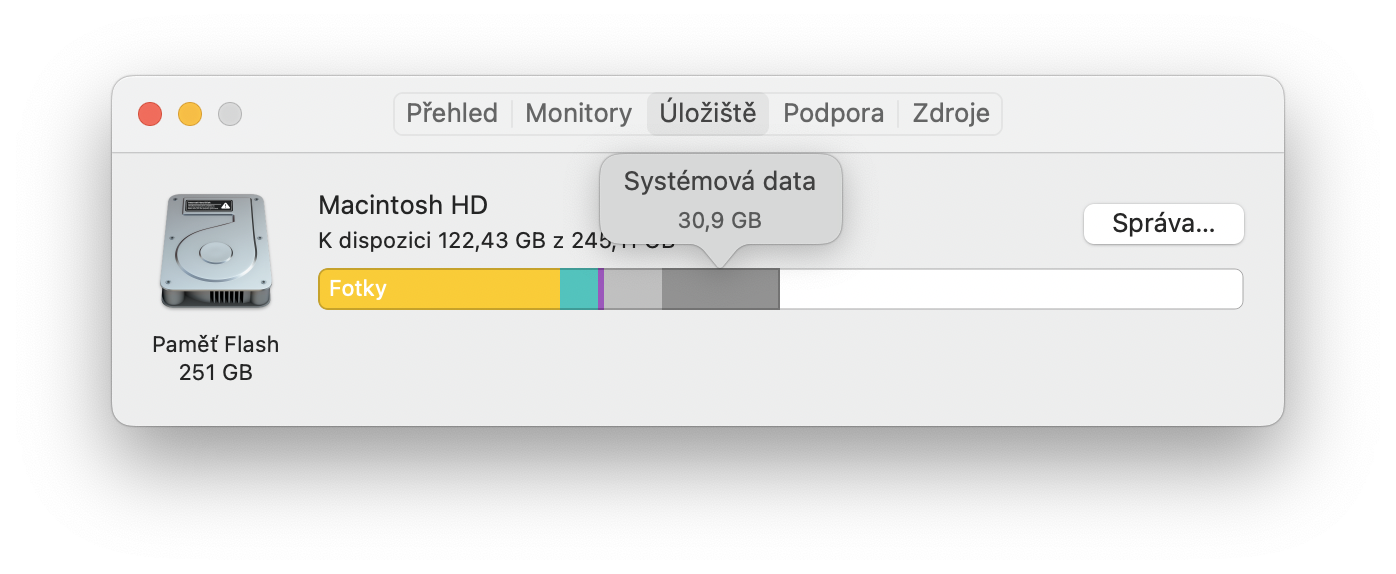Select the Úložiště tab
The width and height of the screenshot is (1396, 574).
(x=708, y=114)
